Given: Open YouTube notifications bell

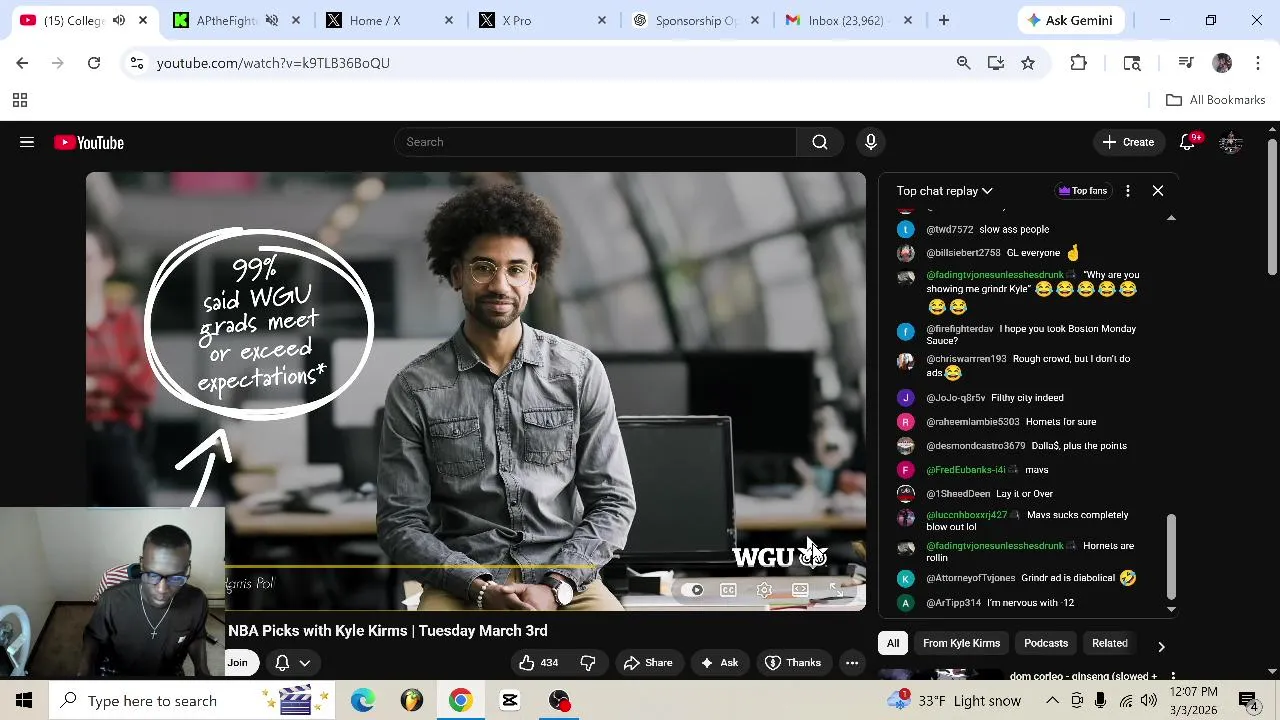Looking at the screenshot, I should click(x=1188, y=142).
